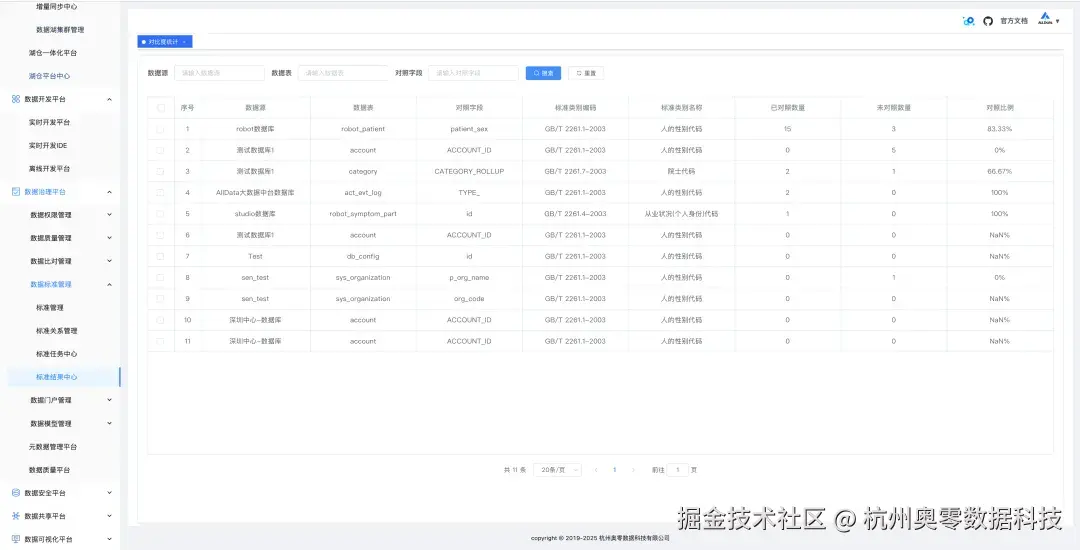The width and height of the screenshot is (1080, 550).
Task: Go to the previous page arrow
Action: coord(596,470)
